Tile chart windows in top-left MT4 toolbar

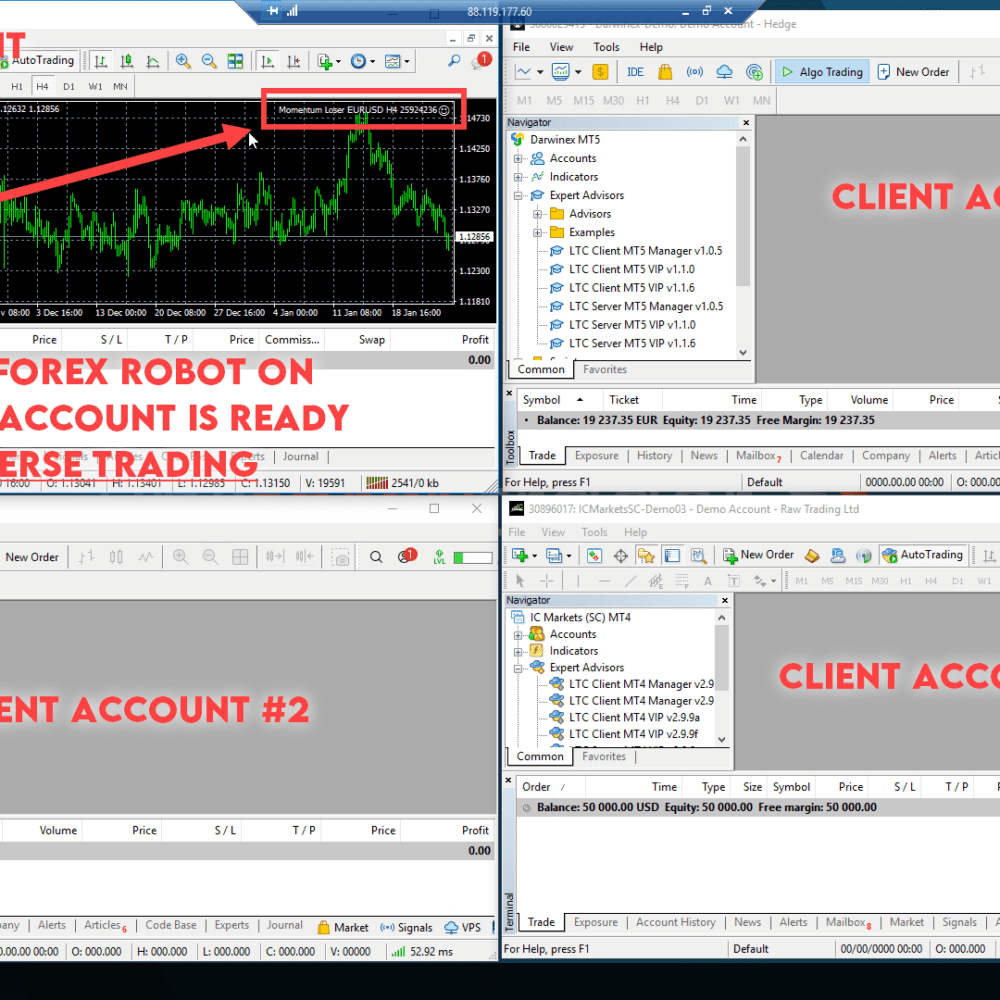point(235,61)
